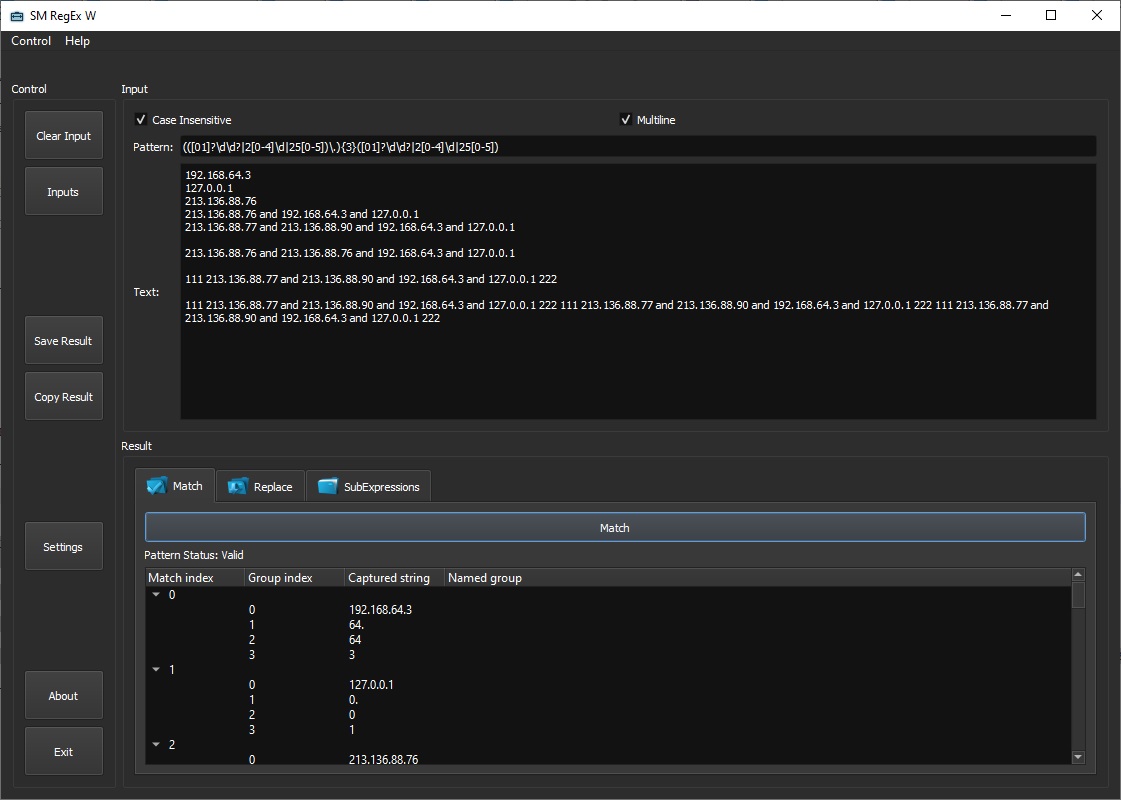Open the Inputs button
Image resolution: width=1121 pixels, height=800 pixels.
pos(64,192)
